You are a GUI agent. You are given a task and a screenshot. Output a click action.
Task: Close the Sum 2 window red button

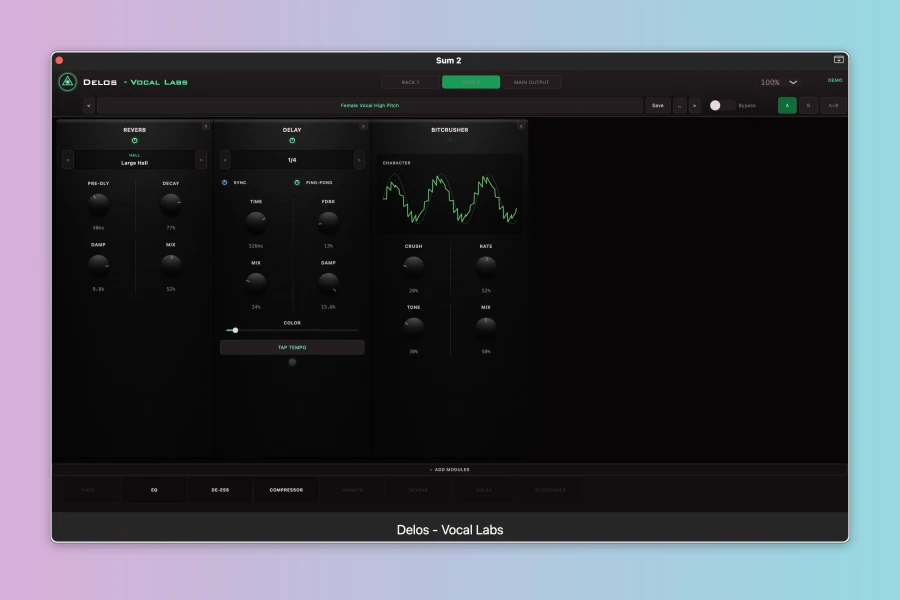click(x=59, y=60)
